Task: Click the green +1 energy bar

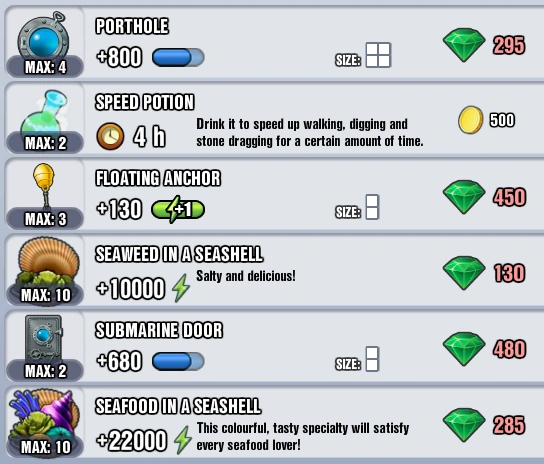Action: (178, 209)
